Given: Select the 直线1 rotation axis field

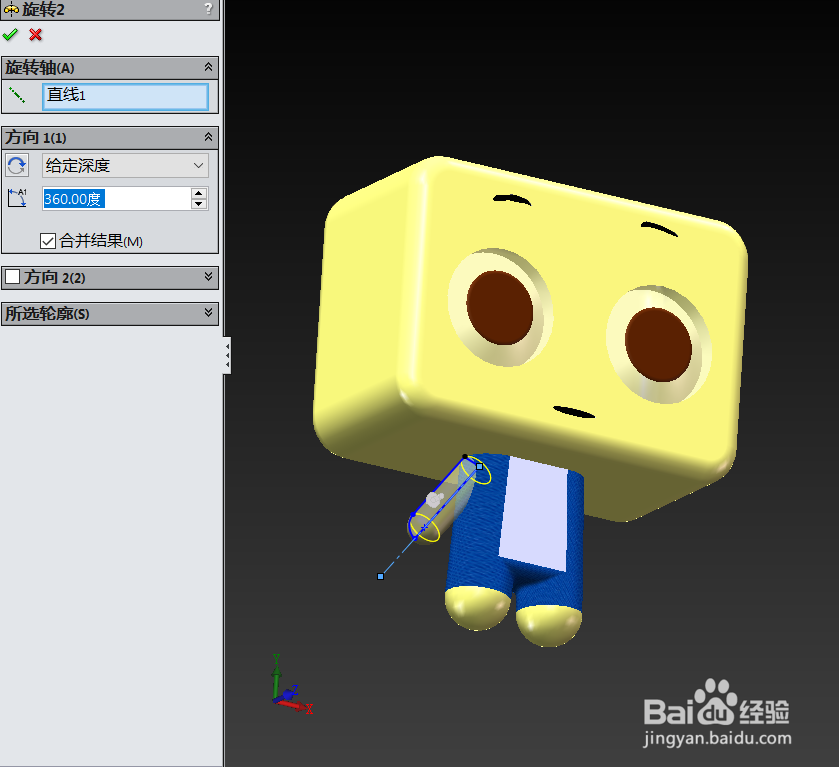Looking at the screenshot, I should tap(125, 96).
